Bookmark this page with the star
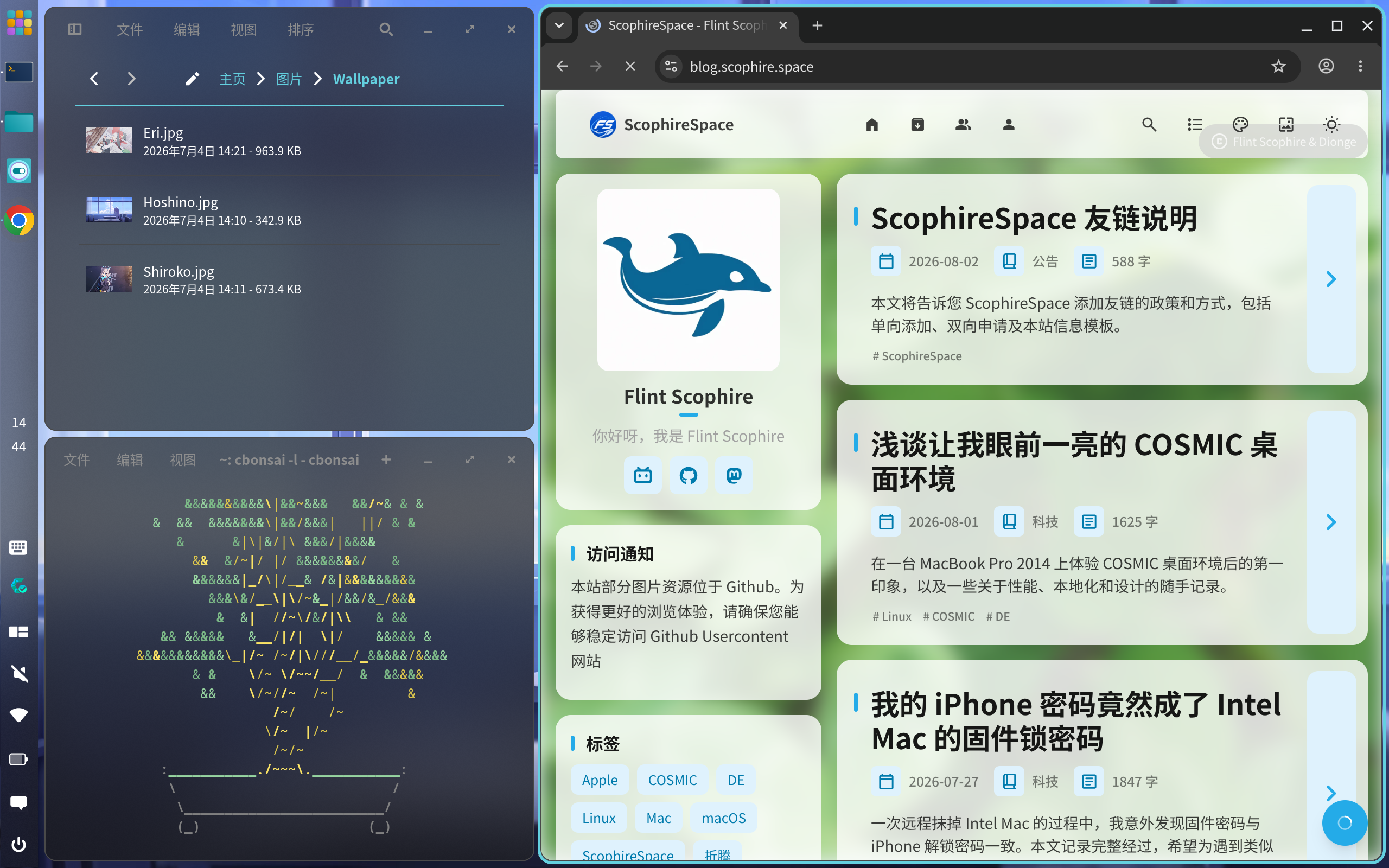This screenshot has width=1389, height=868. (x=1278, y=66)
